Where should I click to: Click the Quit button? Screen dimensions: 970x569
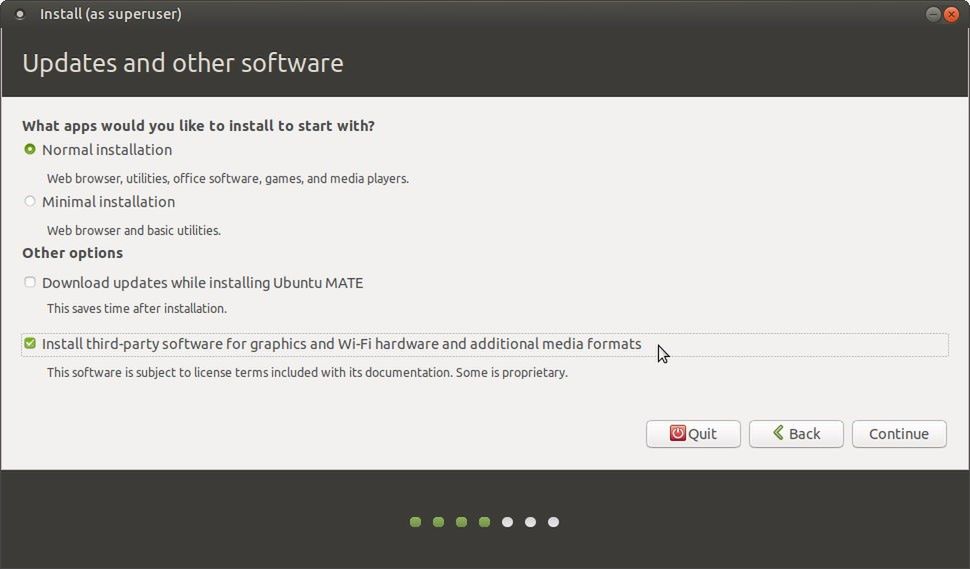point(693,434)
